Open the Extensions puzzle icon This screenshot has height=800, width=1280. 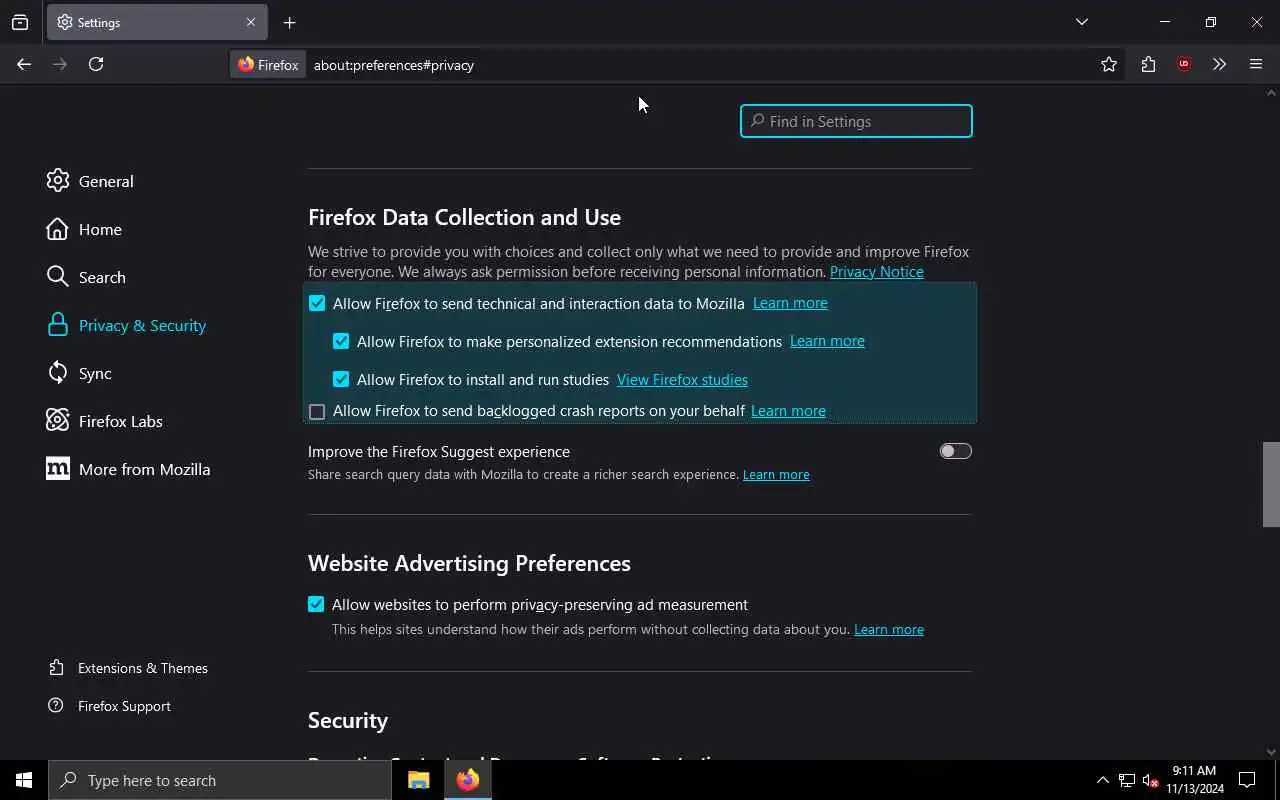[x=1148, y=64]
